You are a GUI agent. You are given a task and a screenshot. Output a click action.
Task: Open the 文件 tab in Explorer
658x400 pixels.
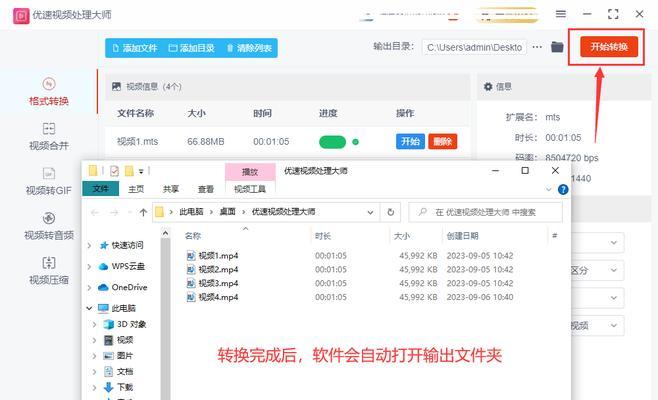101,189
